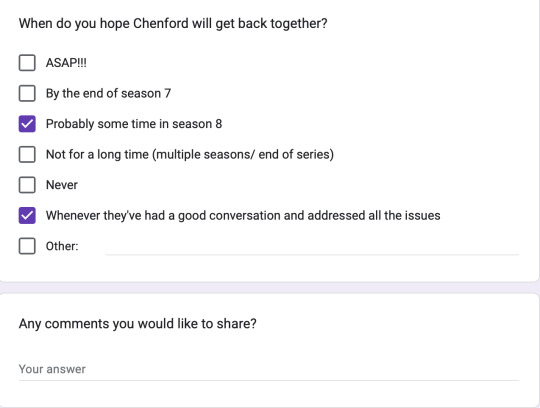Tick the ASAP!!! checkbox
Screen dimensions: 540x408
(x=27, y=63)
